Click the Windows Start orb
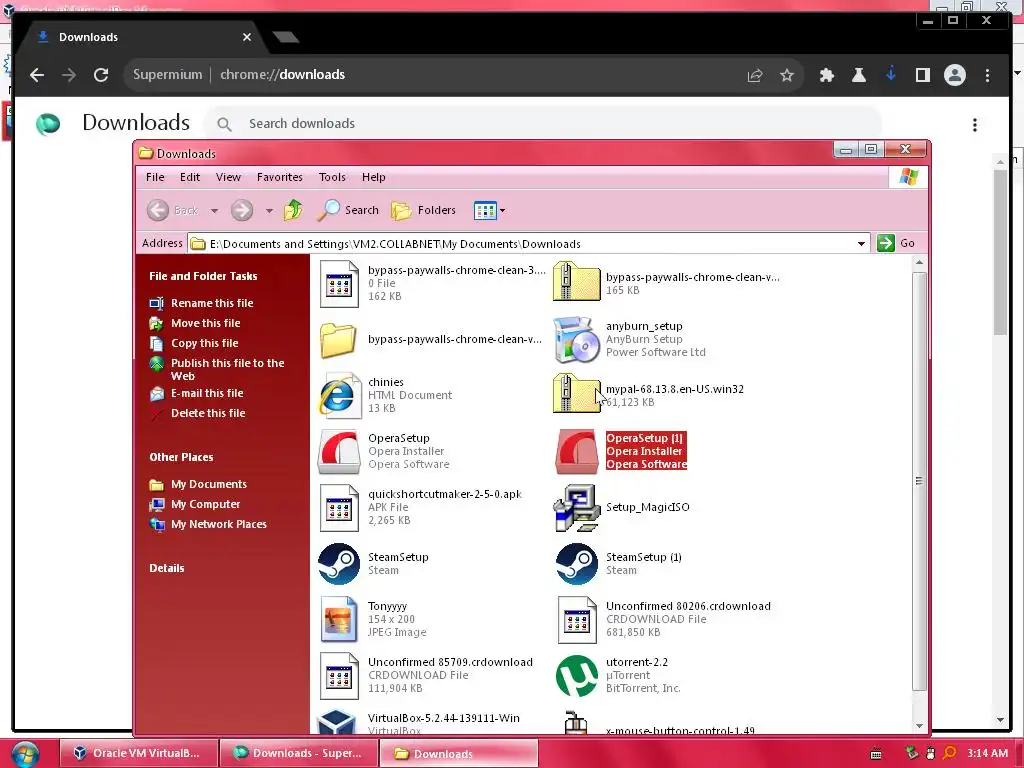Screen dimensions: 1024x768 [25, 754]
